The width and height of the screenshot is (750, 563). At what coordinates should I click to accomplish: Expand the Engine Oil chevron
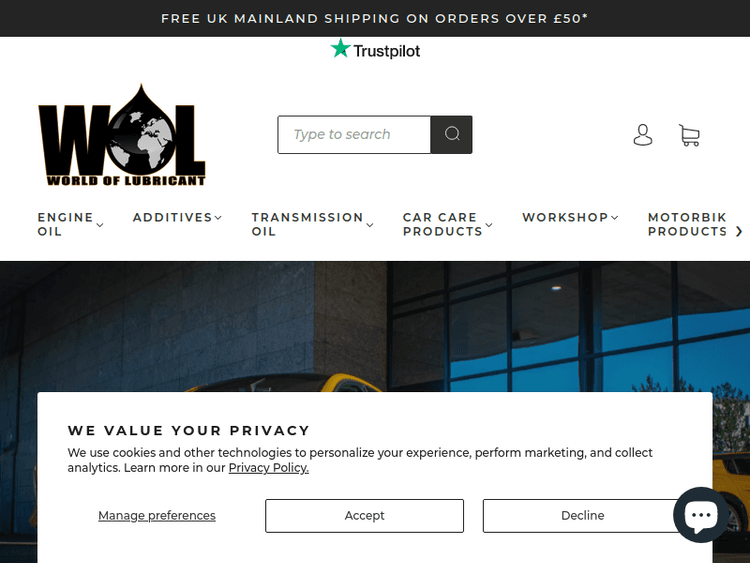click(100, 225)
